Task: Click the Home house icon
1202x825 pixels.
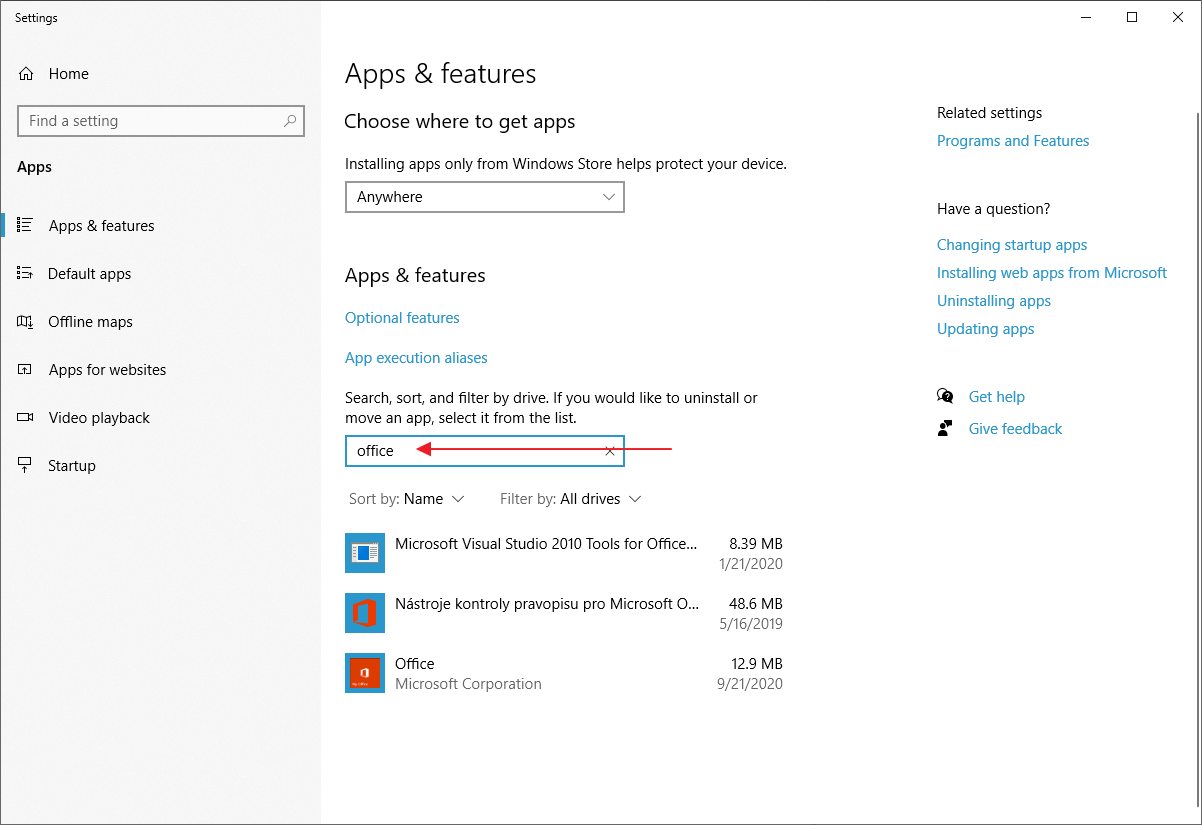Action: [26, 74]
